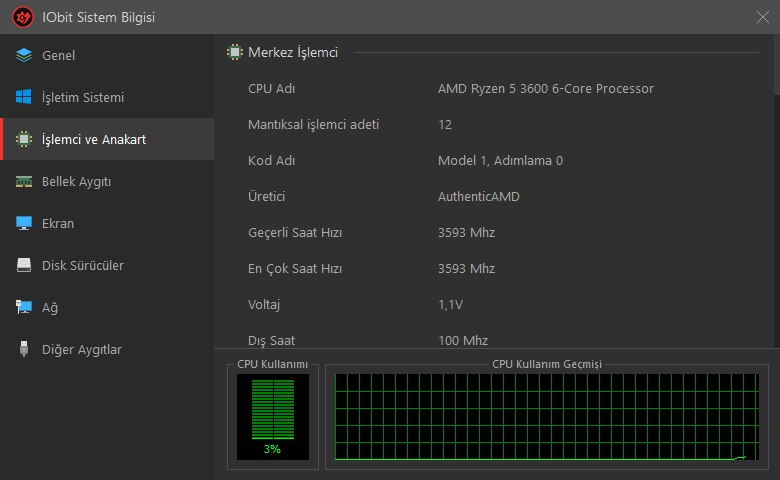780x480 pixels.
Task: Click the Dış Saat value 100 Mhz
Action: [x=463, y=340]
